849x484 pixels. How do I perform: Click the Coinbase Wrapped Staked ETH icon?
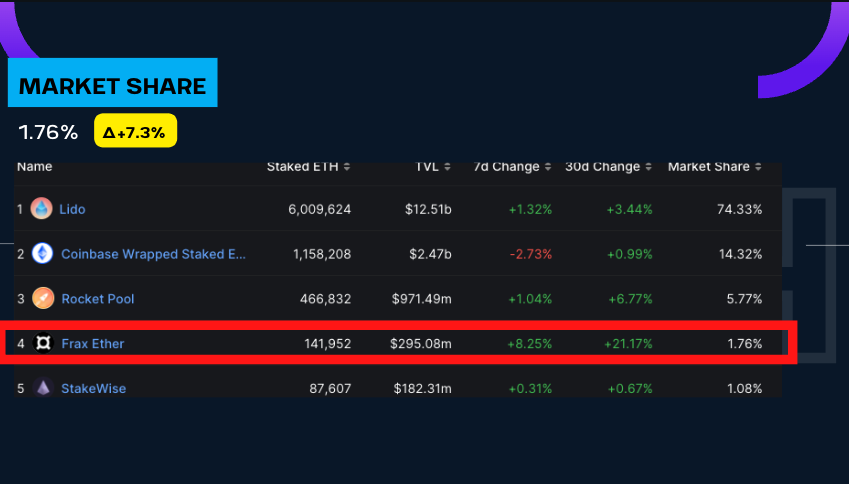pyautogui.click(x=42, y=254)
